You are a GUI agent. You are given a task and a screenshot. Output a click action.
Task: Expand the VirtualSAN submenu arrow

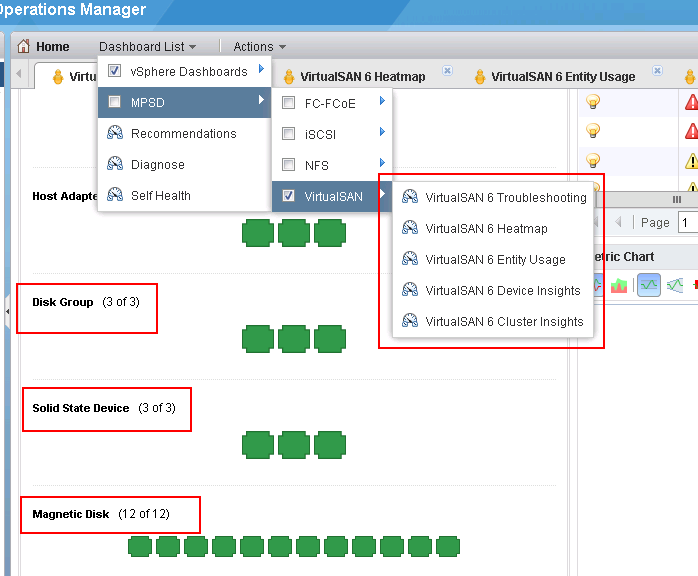(382, 194)
